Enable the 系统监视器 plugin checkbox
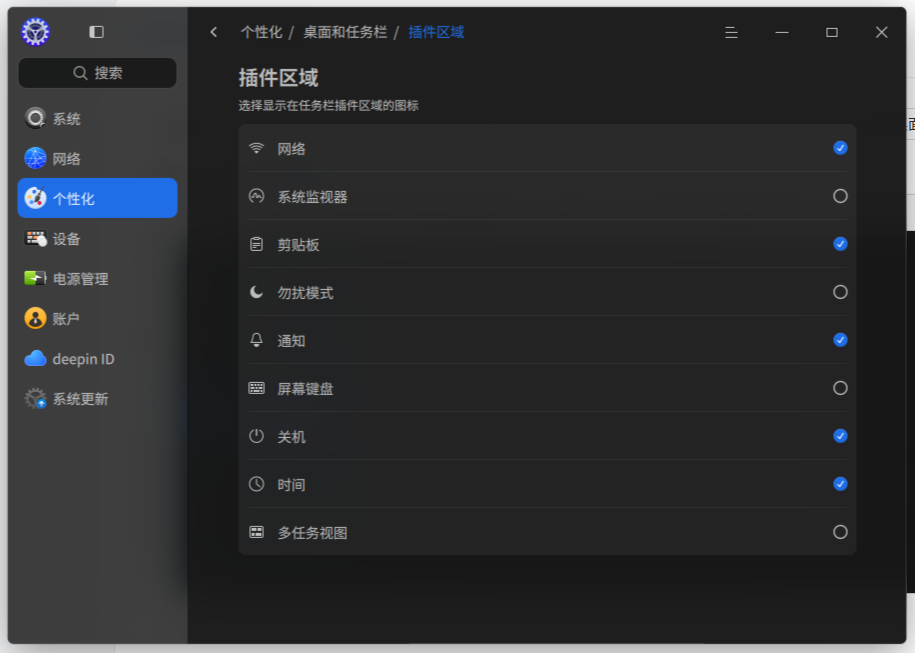 coord(840,196)
